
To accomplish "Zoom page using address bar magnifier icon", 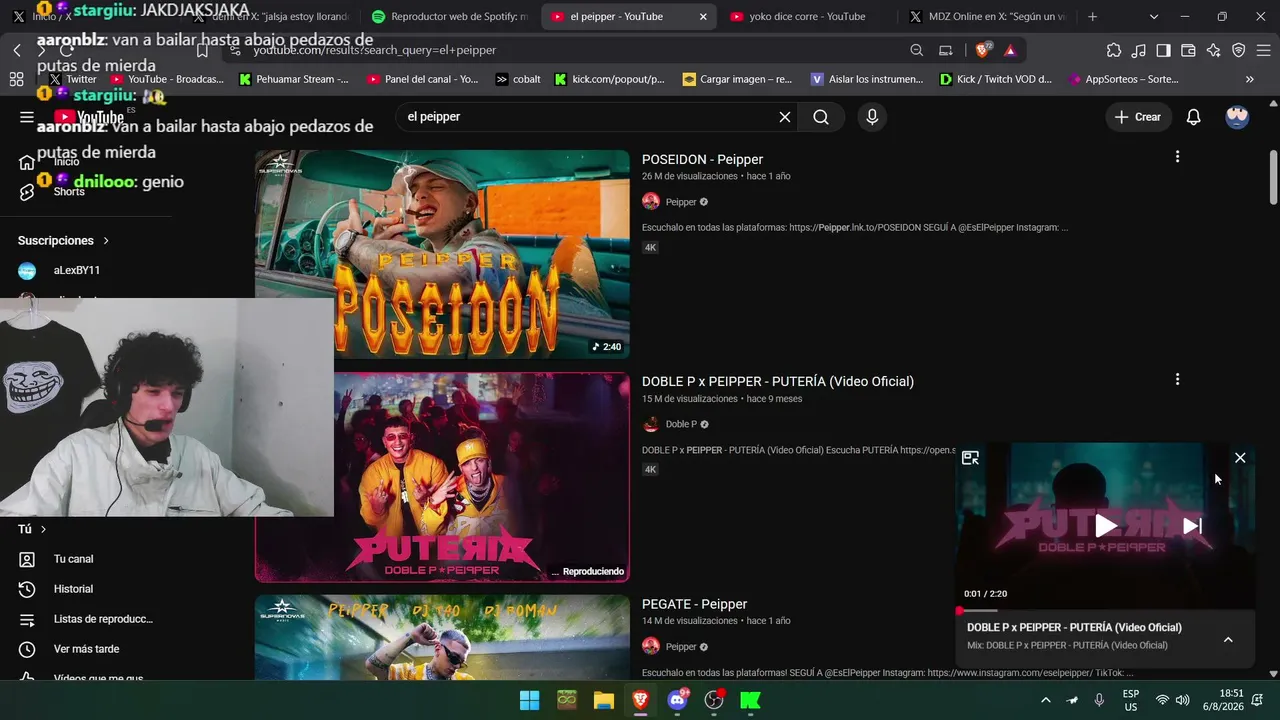I will 917,50.
